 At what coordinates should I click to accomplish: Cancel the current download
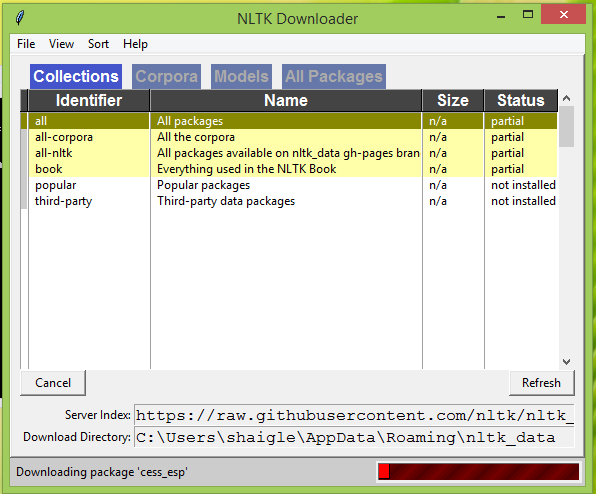coord(53,383)
